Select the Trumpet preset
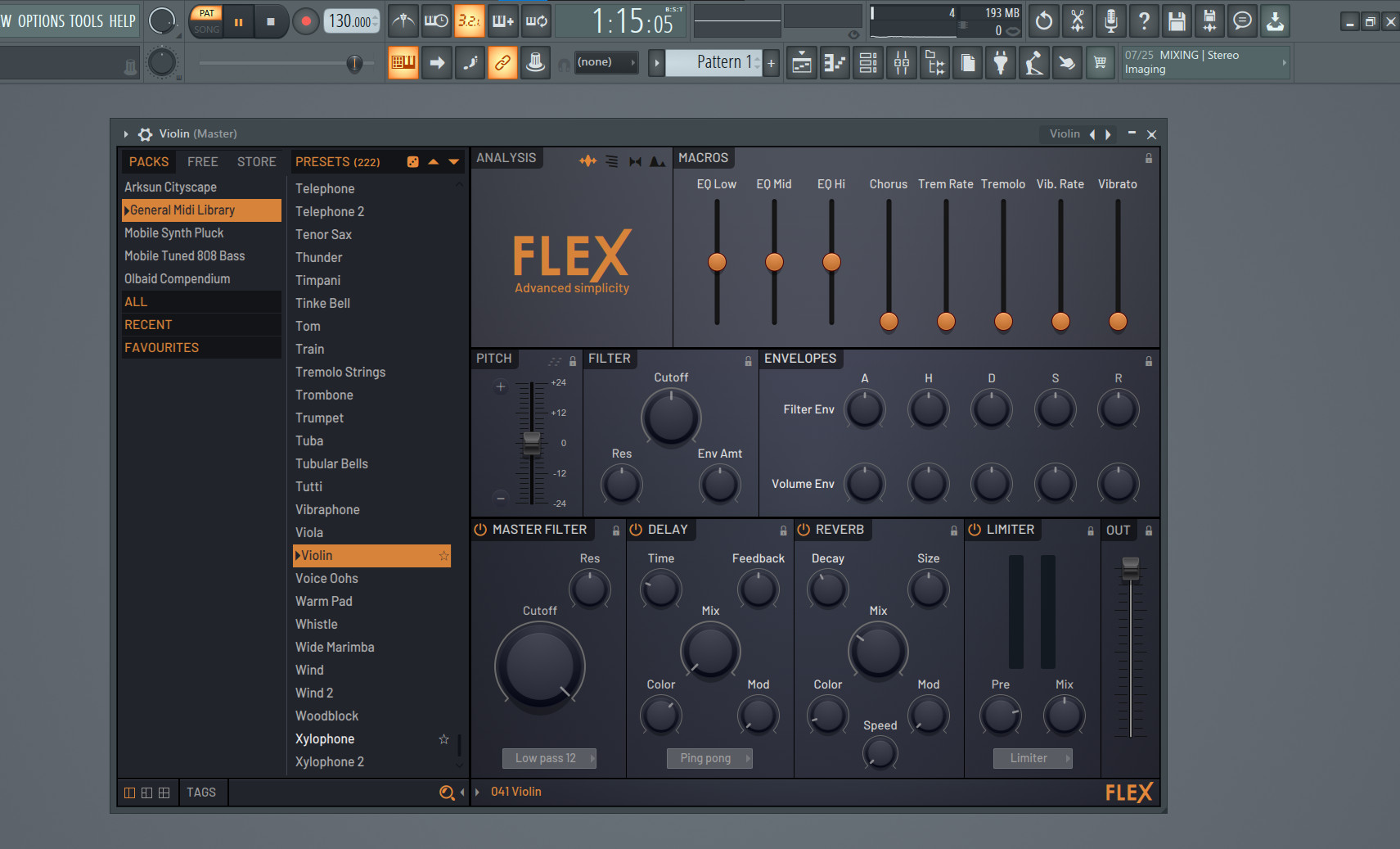Screen dimensions: 1400x849 371,418
